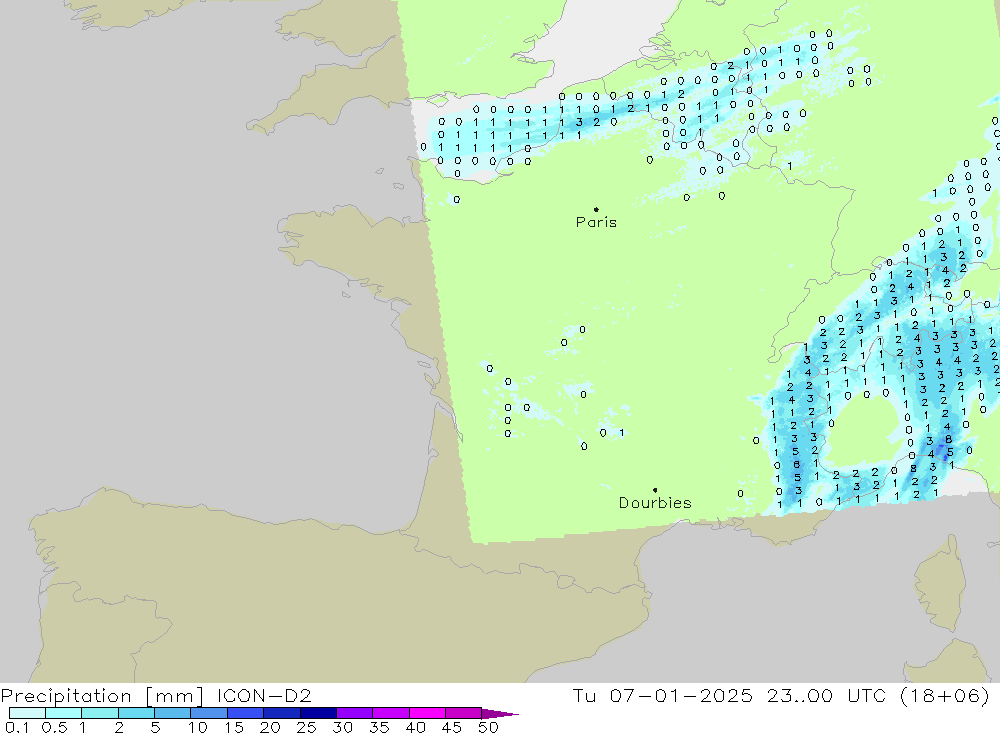The height and width of the screenshot is (733, 1000).
Task: Click the '45' legend scale label
Action: (x=452, y=727)
